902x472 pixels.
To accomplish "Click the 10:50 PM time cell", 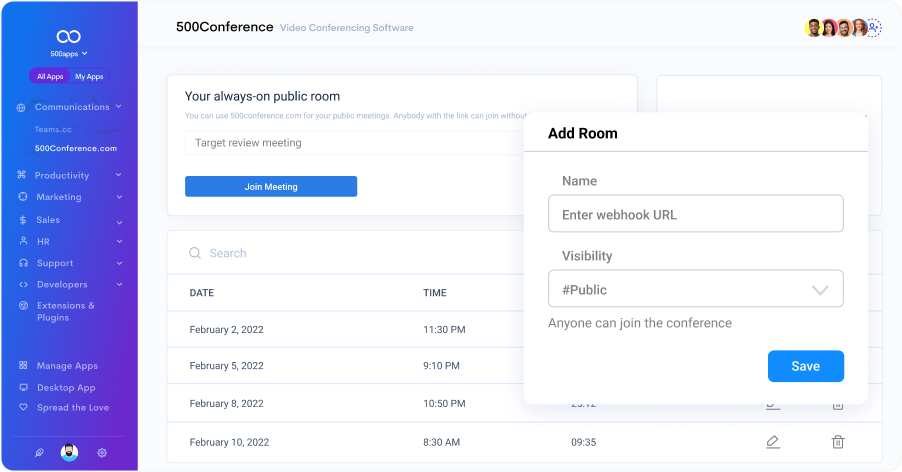I will (445, 404).
